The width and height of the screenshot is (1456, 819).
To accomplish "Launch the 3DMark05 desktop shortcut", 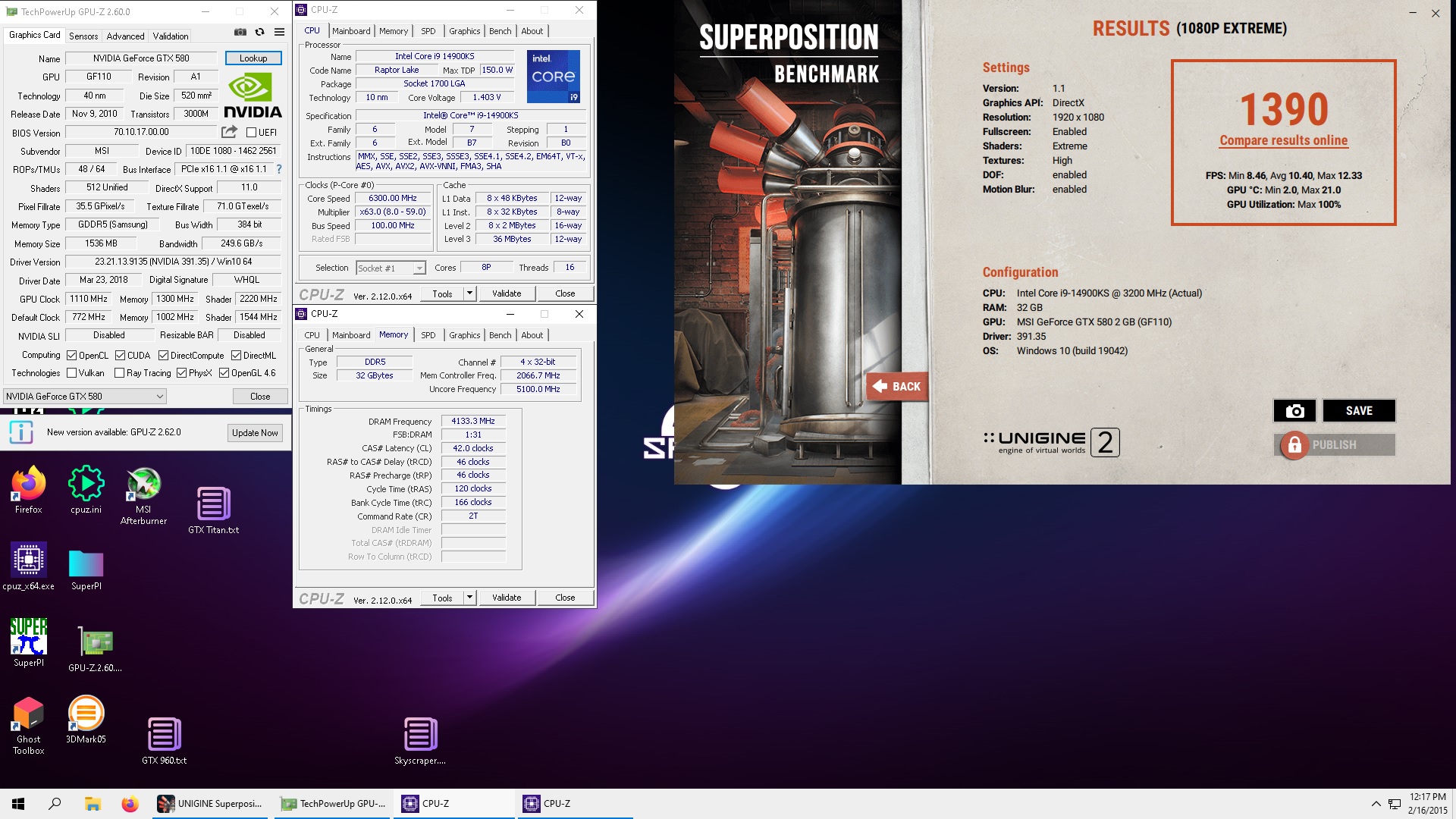I will click(86, 720).
